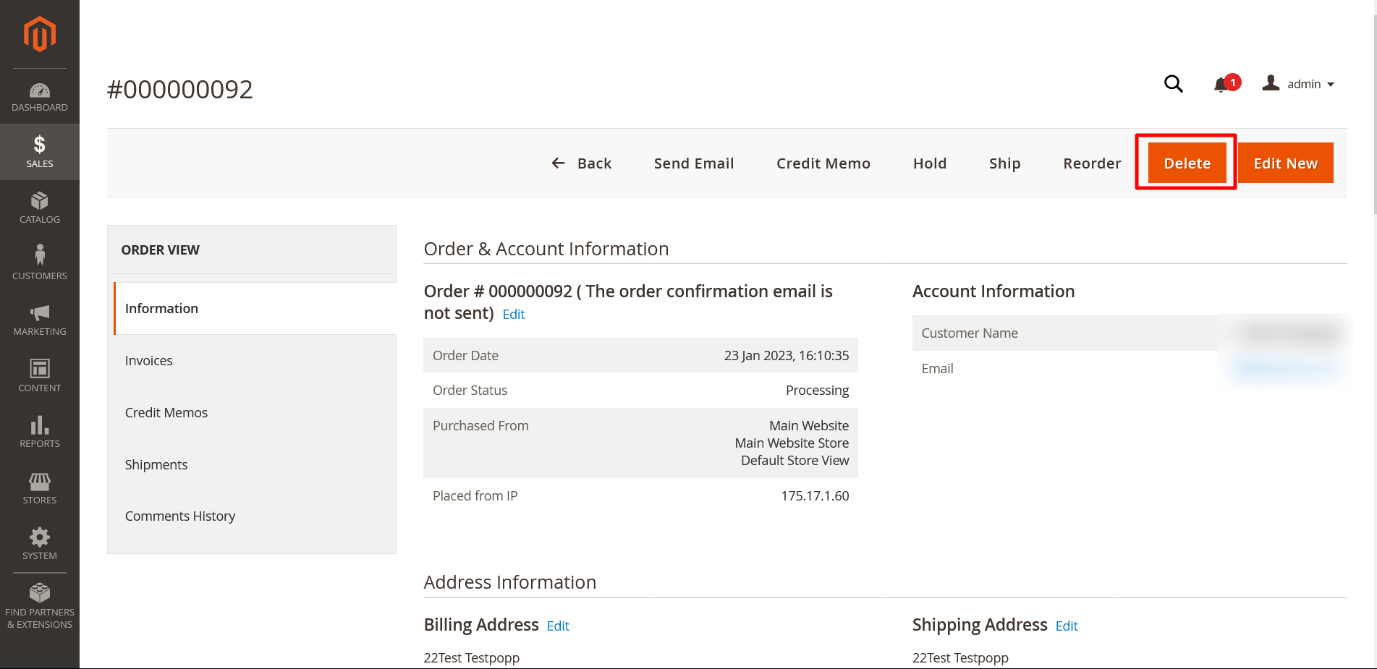This screenshot has width=1377, height=669.
Task: Click the Customers sidebar icon
Action: [x=39, y=259]
